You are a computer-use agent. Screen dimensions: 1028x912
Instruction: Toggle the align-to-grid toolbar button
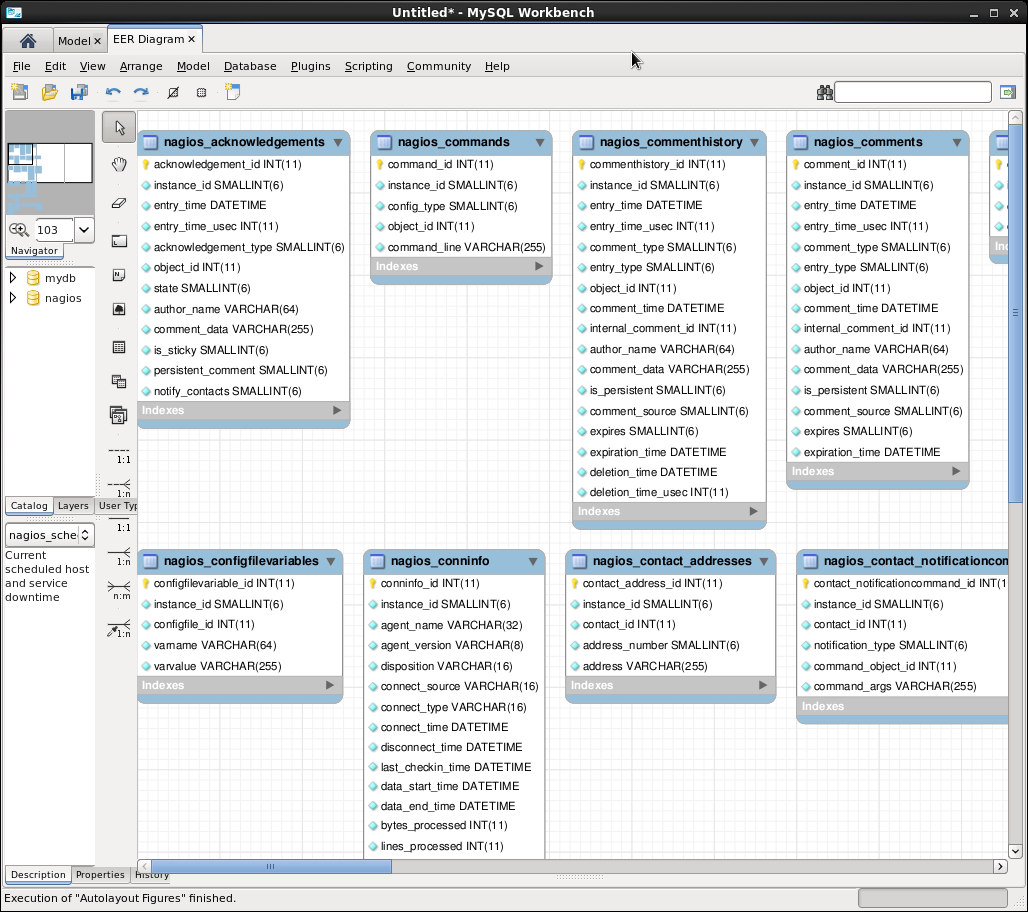(201, 93)
